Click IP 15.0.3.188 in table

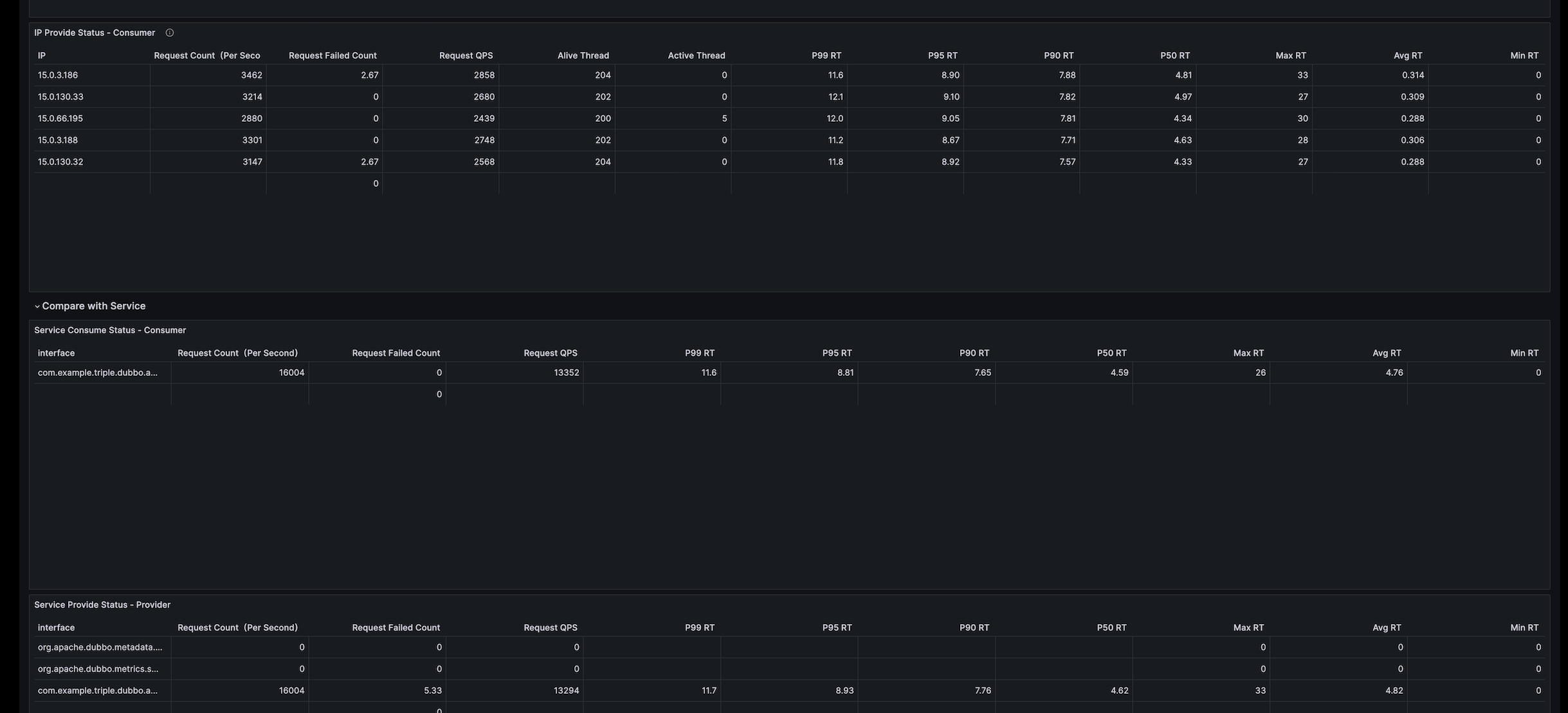click(58, 140)
